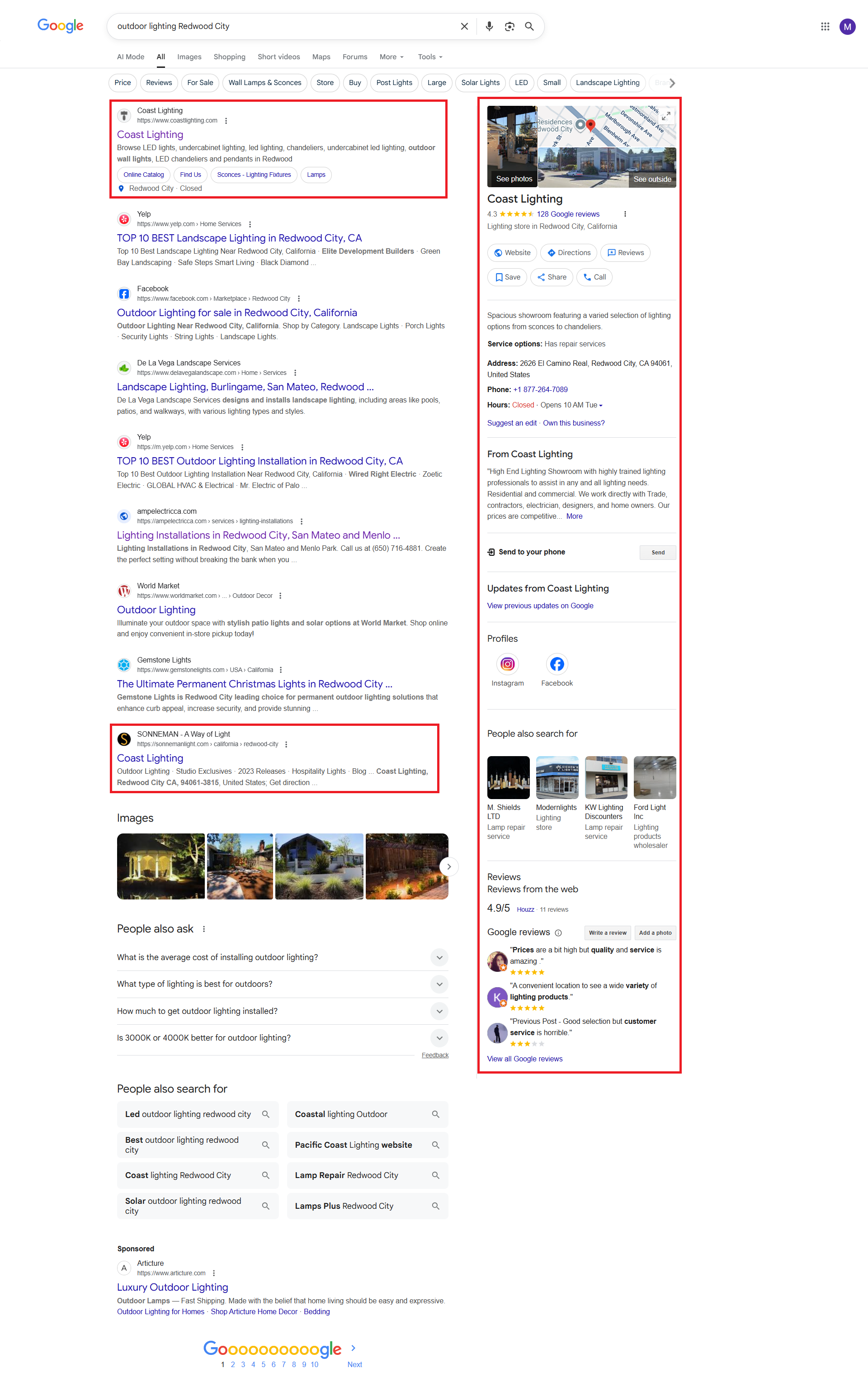Screen dimensions: 868x1382
Task: Save Coast Lighting to your places
Action: coord(507,277)
